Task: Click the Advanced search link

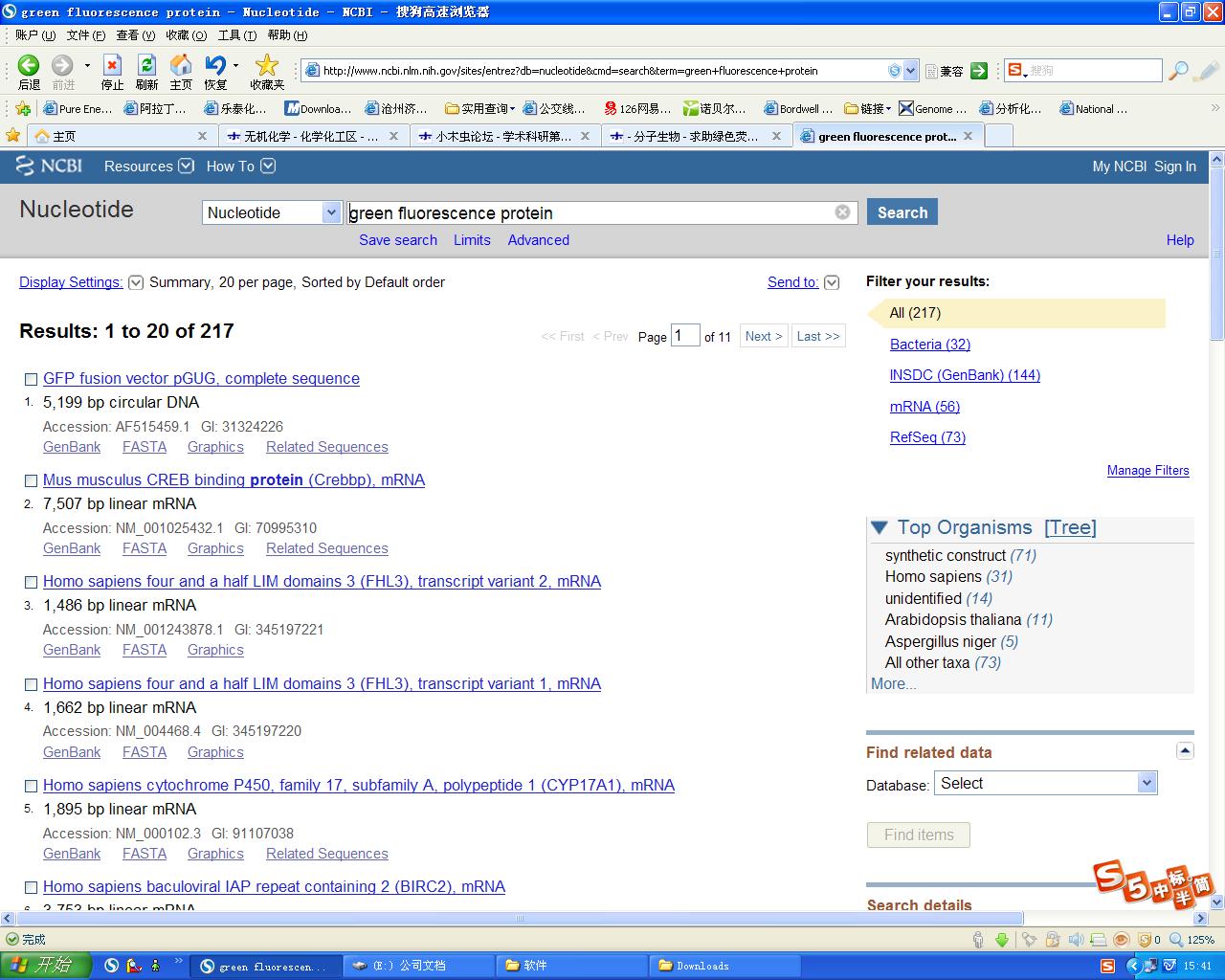Action: pos(539,240)
